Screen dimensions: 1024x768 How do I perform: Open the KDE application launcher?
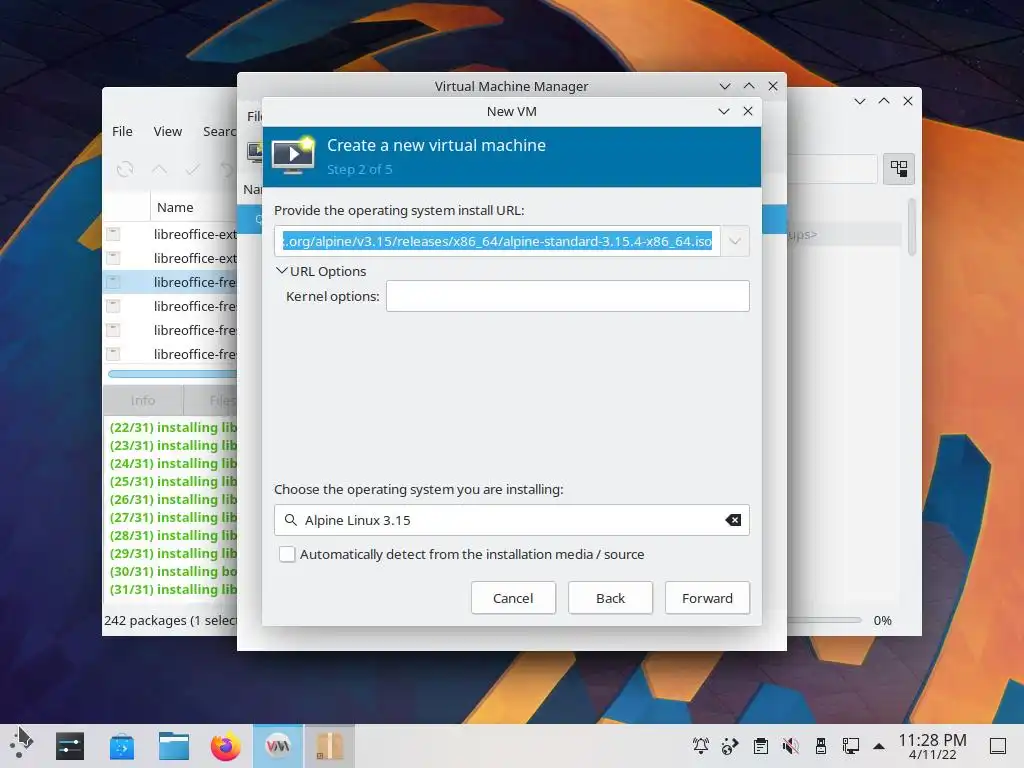coord(21,745)
